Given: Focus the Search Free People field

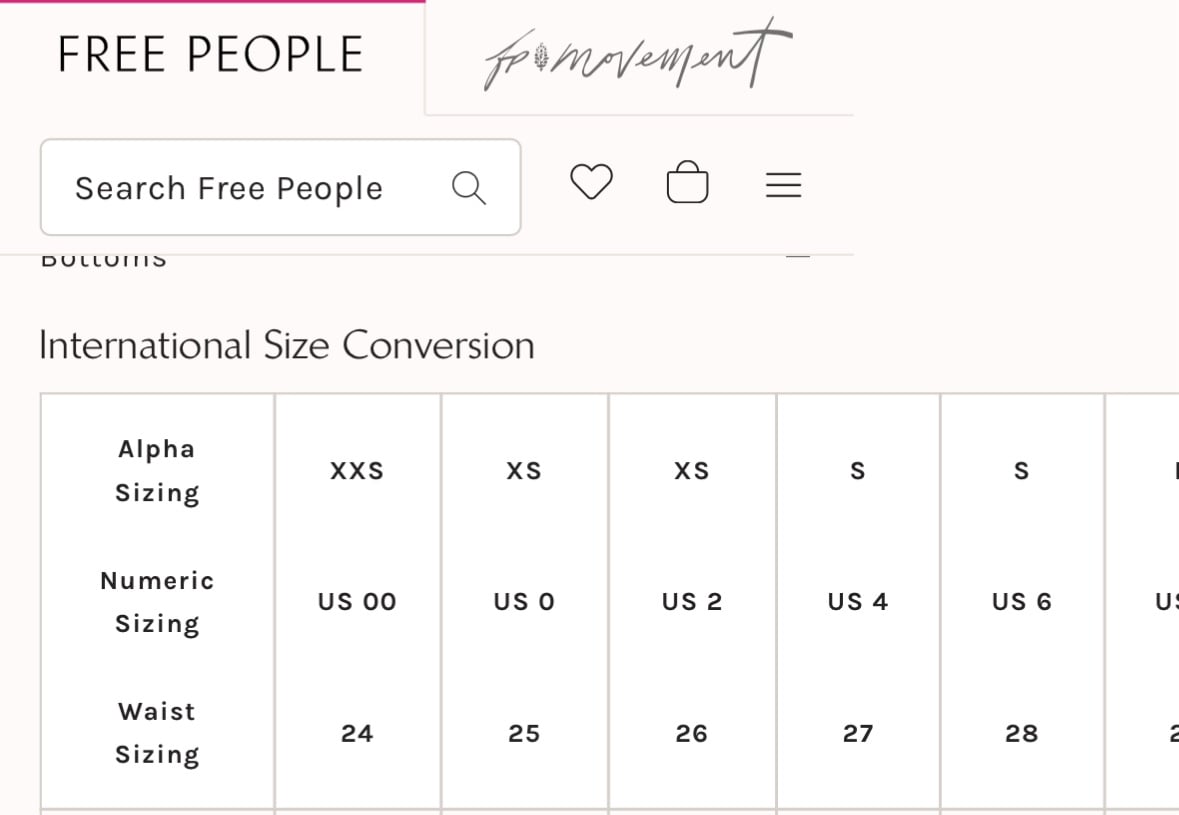Looking at the screenshot, I should 280,187.
